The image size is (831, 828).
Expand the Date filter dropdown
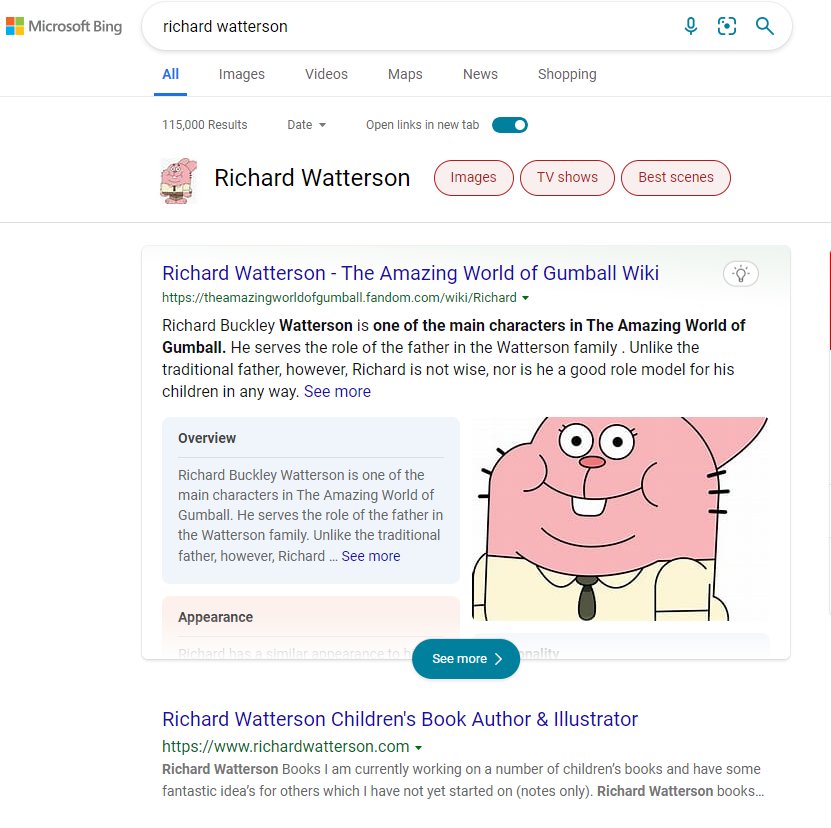click(x=306, y=125)
